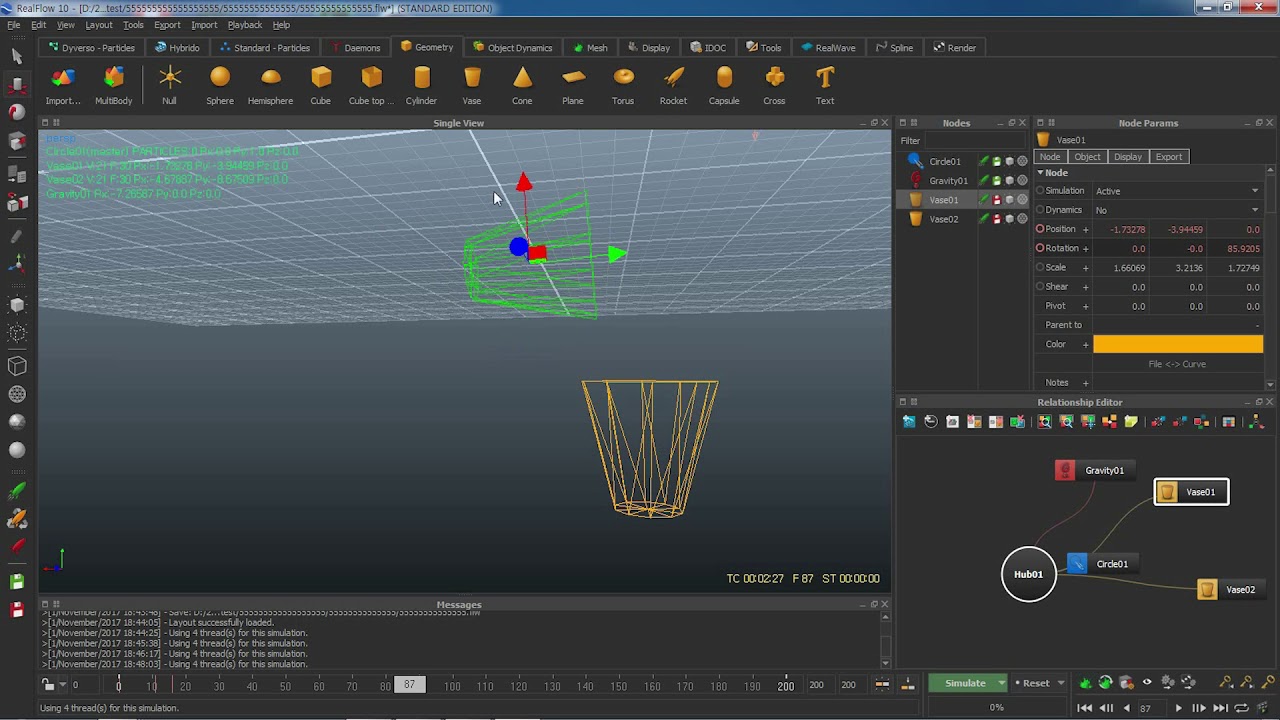The height and width of the screenshot is (720, 1280).
Task: Click the File <-> Curve button
Action: 1177,364
